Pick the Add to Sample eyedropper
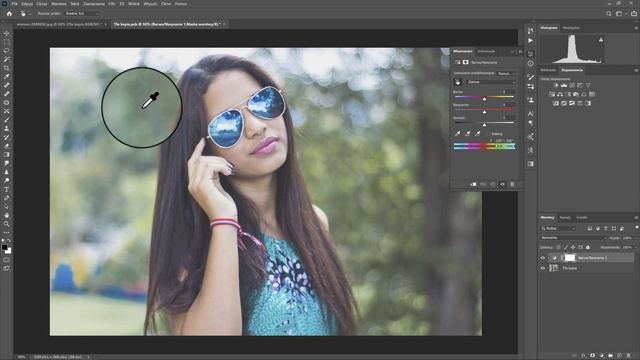This screenshot has width=640, height=360. tap(468, 133)
